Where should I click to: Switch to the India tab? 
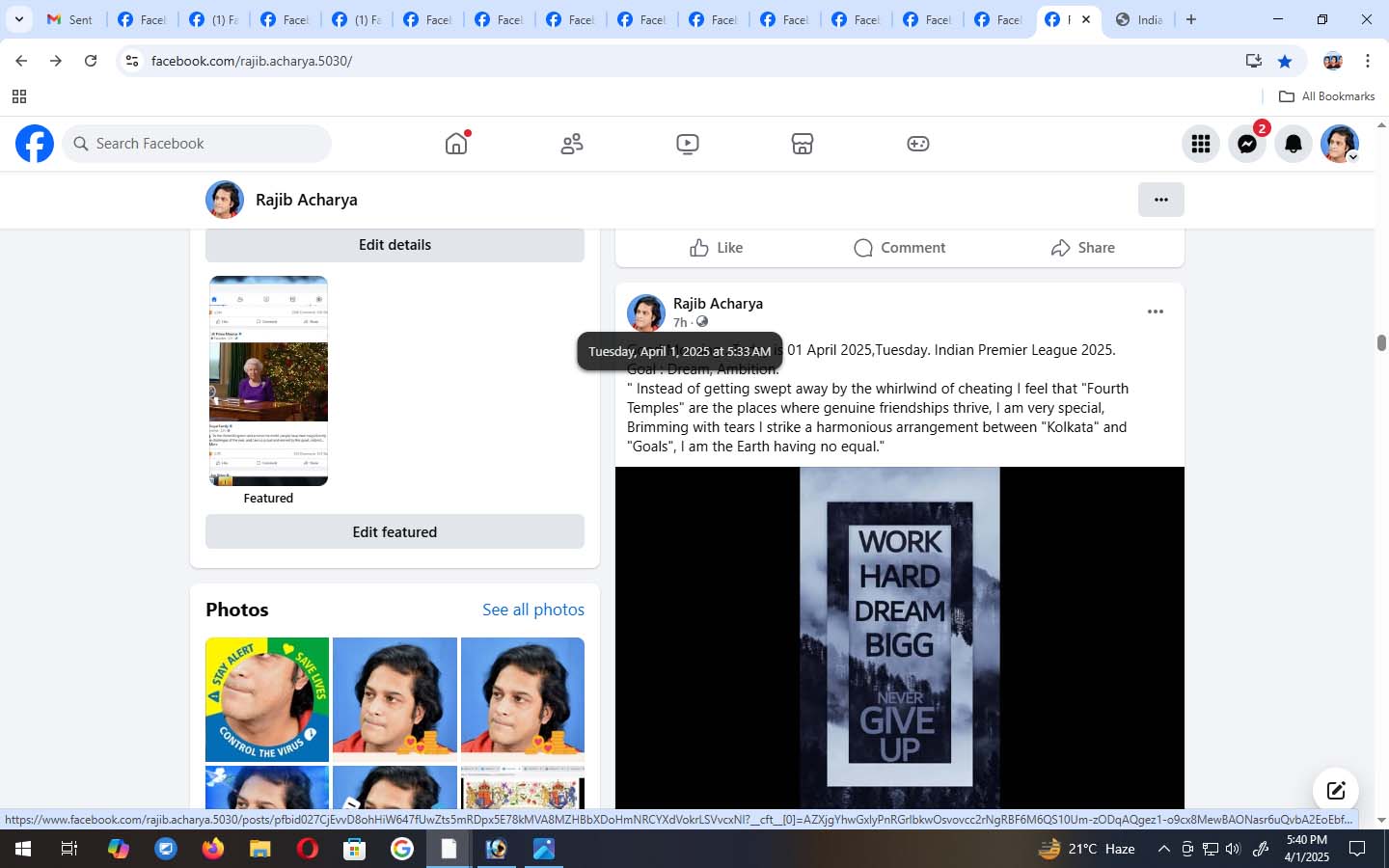tap(1139, 19)
